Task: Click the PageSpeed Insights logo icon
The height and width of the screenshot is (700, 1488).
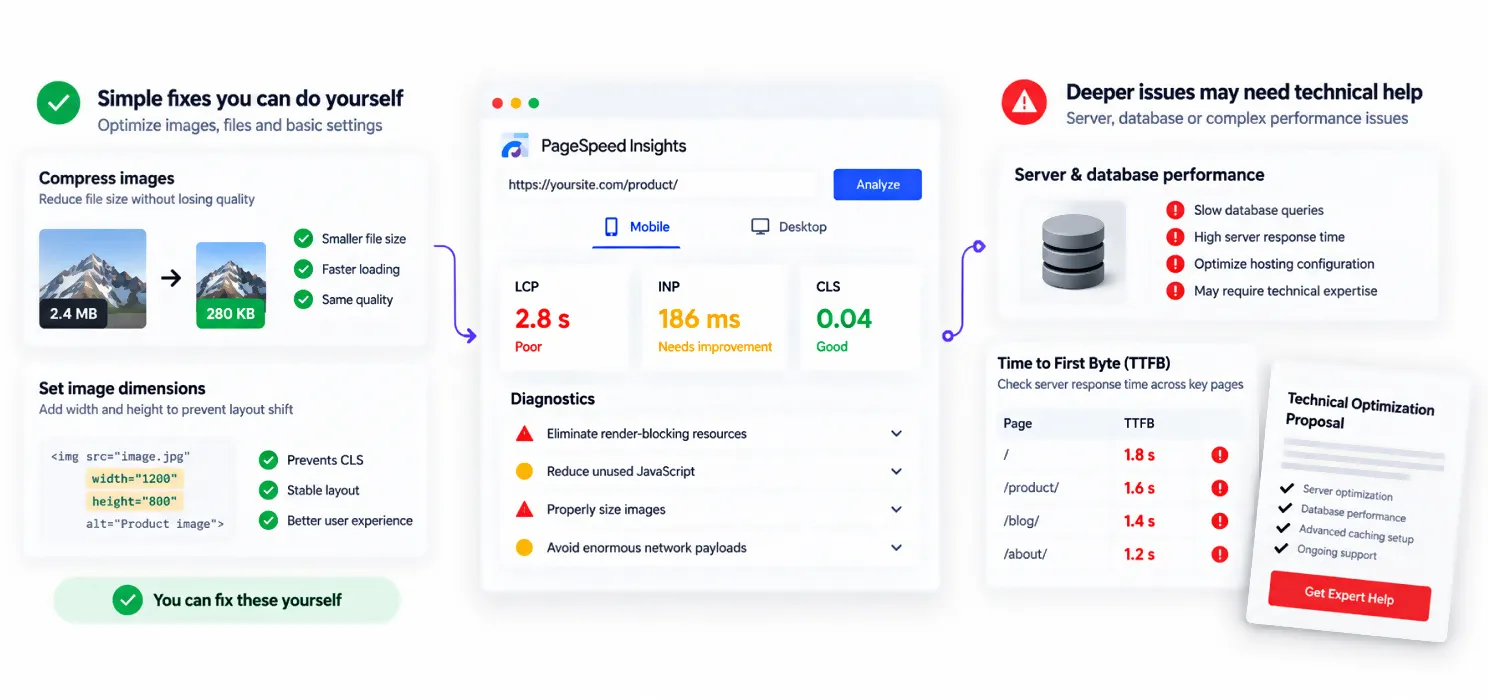Action: pos(514,146)
